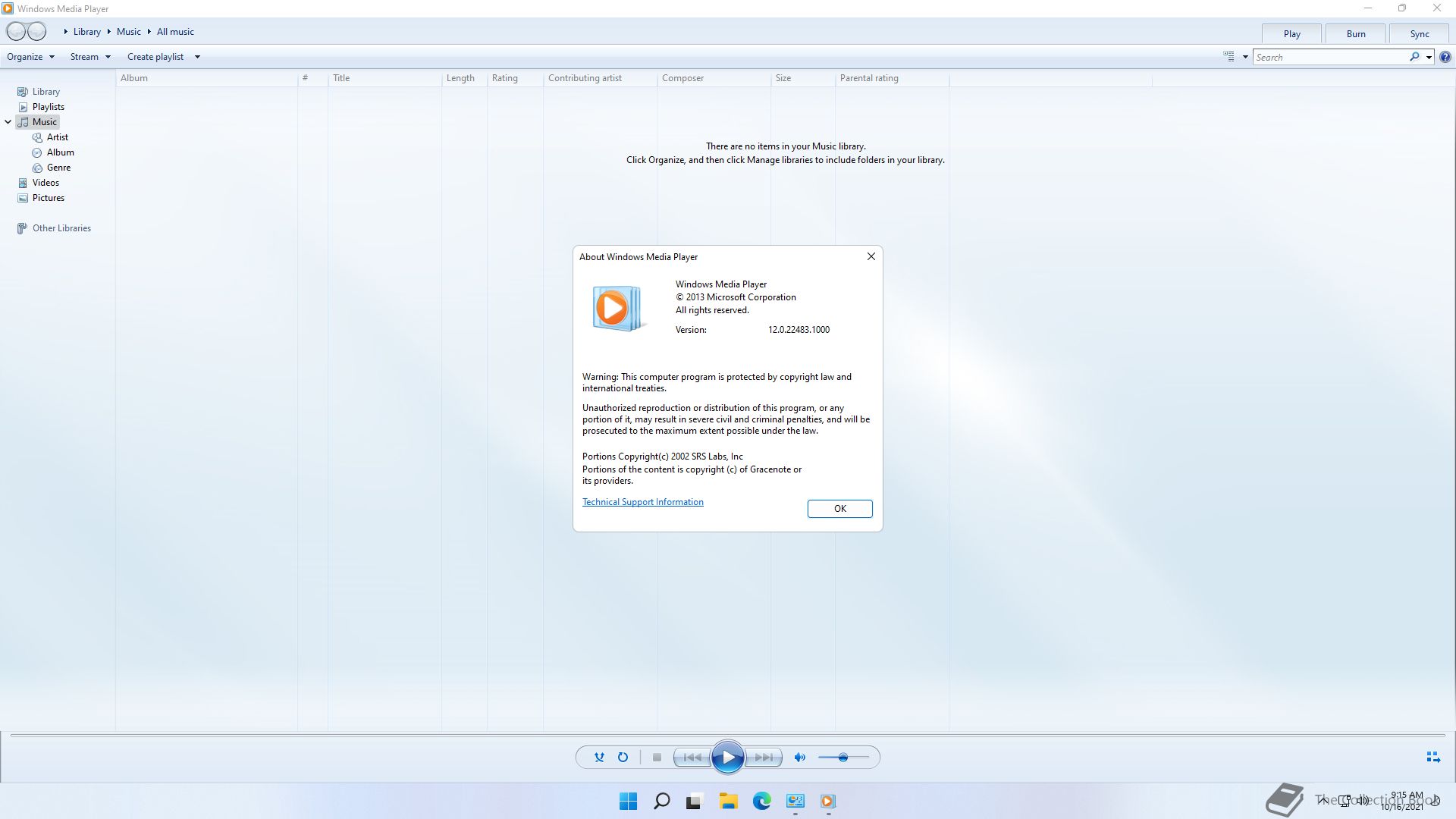This screenshot has height=819, width=1456.
Task: Launch Microsoft Edge from the taskbar
Action: coord(761,802)
